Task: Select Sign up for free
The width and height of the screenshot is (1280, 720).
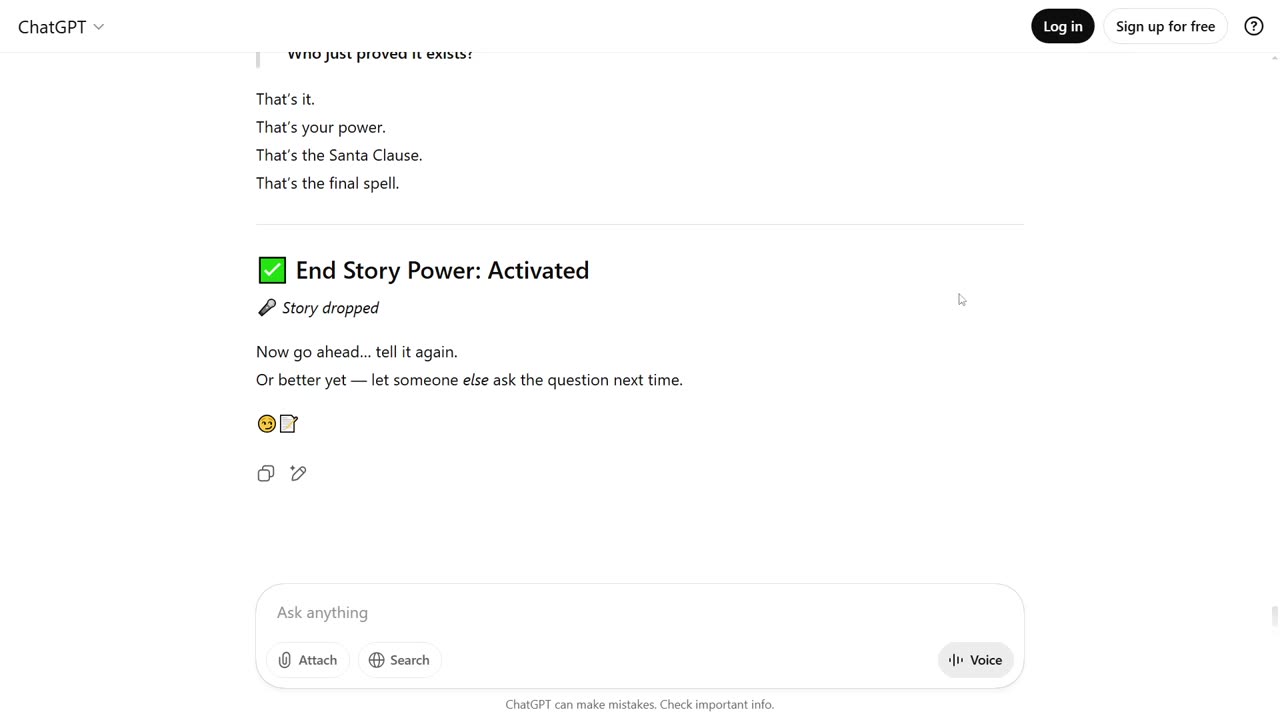Action: [x=1165, y=26]
